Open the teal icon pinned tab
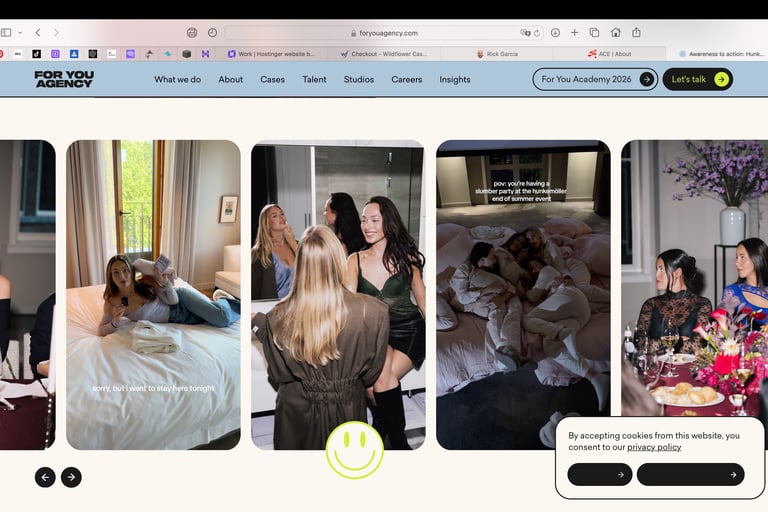The width and height of the screenshot is (768, 512). [168, 54]
